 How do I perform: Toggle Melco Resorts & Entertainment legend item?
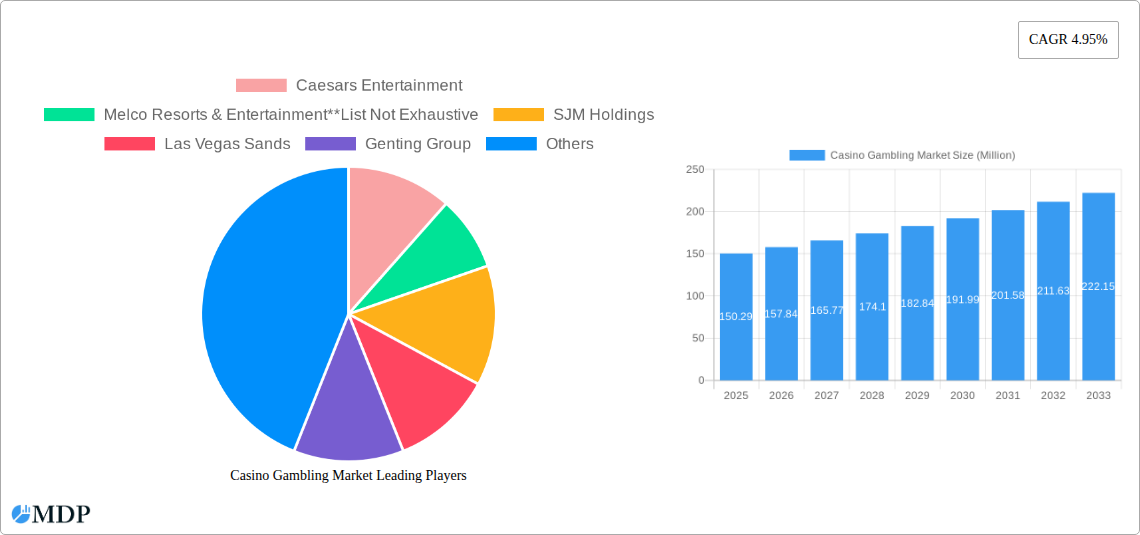[69, 115]
